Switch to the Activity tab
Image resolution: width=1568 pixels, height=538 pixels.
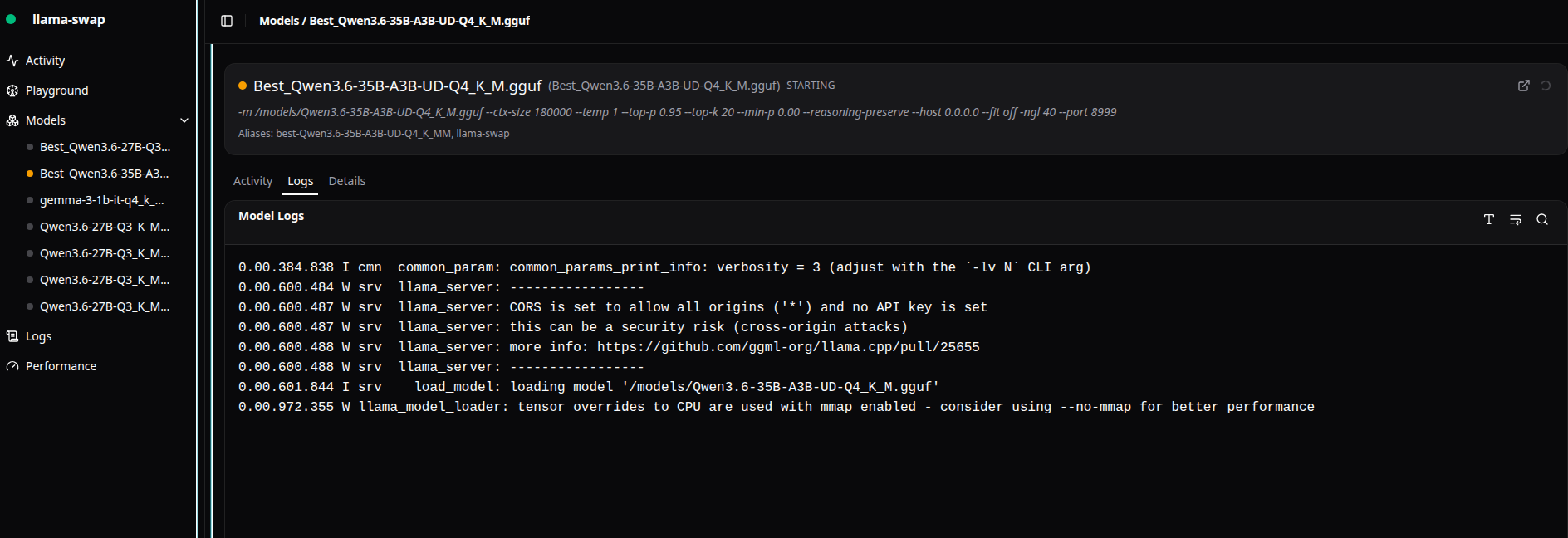coord(252,181)
